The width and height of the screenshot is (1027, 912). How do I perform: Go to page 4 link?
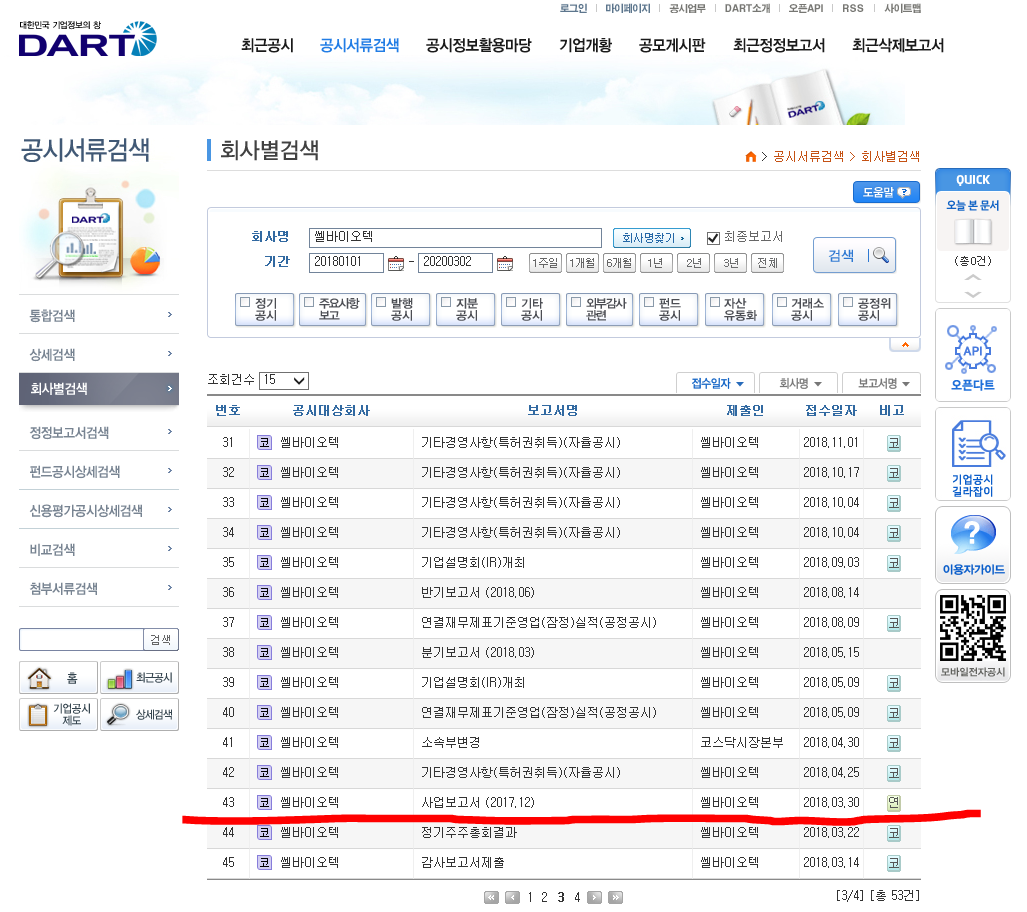pos(577,898)
